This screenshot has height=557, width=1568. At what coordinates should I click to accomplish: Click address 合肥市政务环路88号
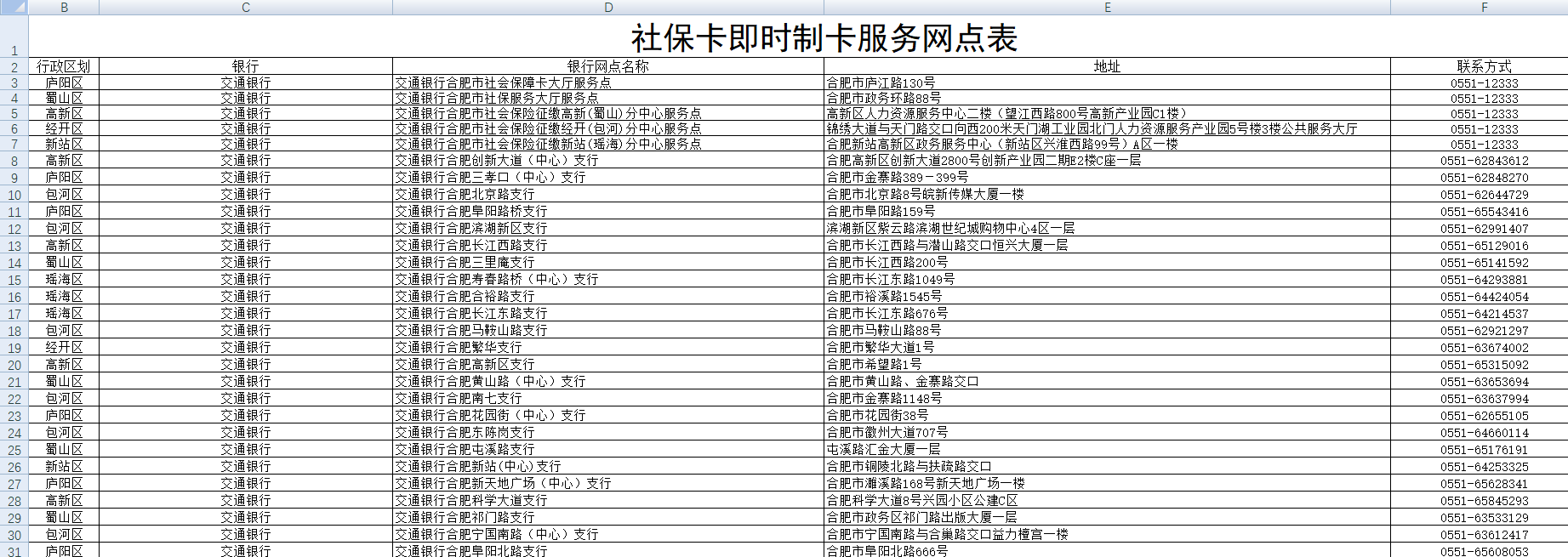pos(1108,98)
